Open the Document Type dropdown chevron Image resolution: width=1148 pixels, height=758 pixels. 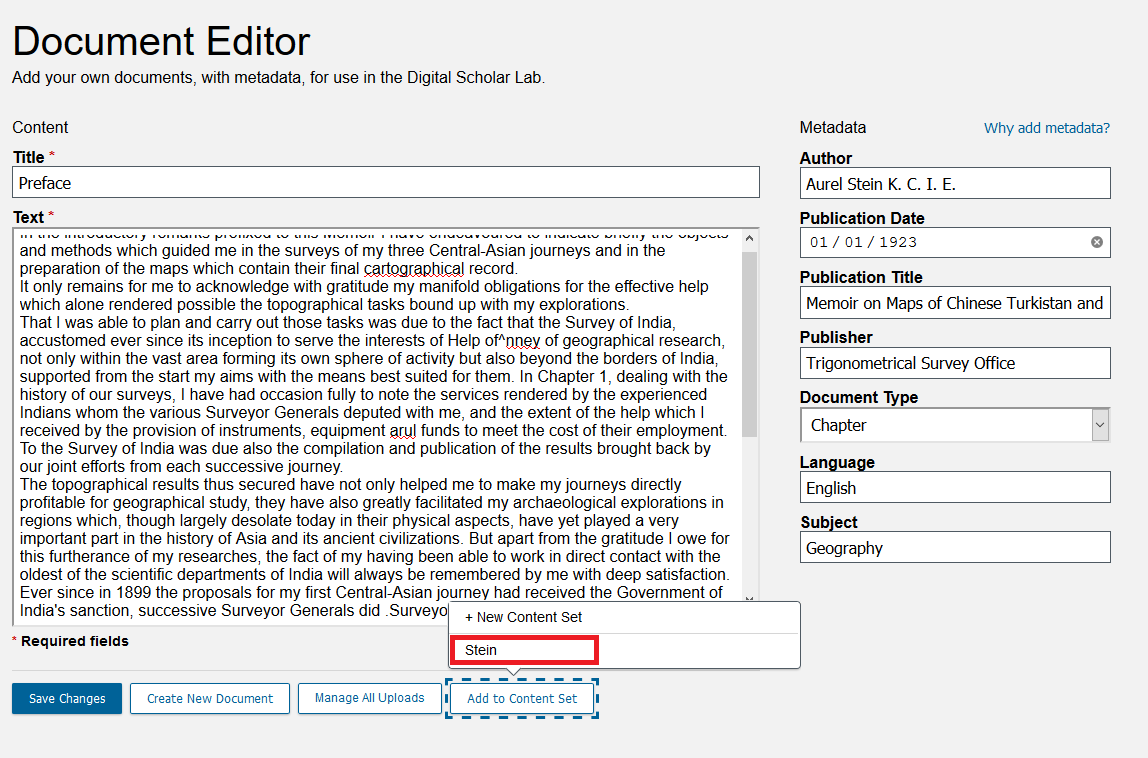coord(1098,424)
